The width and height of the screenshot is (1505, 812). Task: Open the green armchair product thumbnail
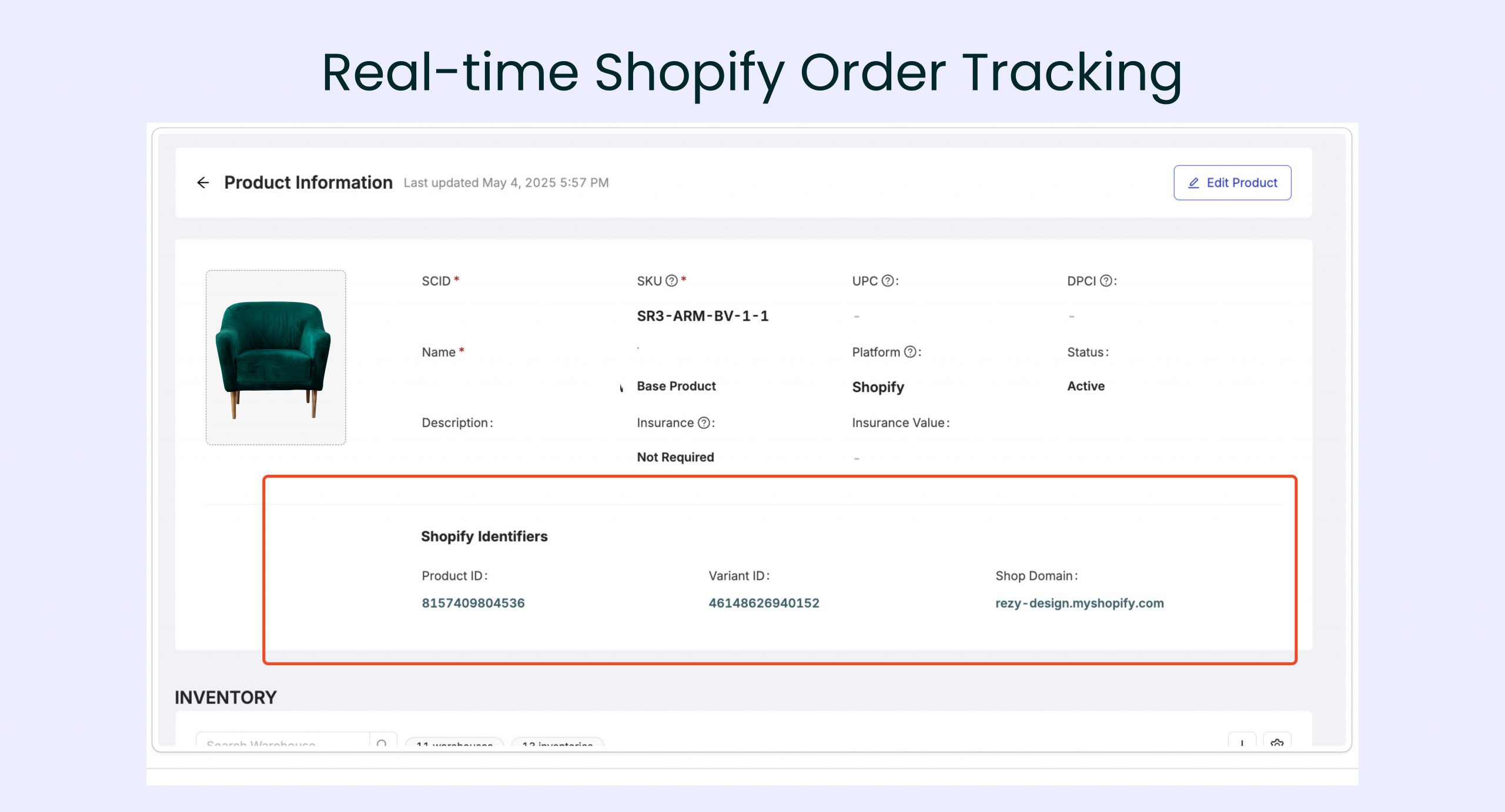pos(276,357)
